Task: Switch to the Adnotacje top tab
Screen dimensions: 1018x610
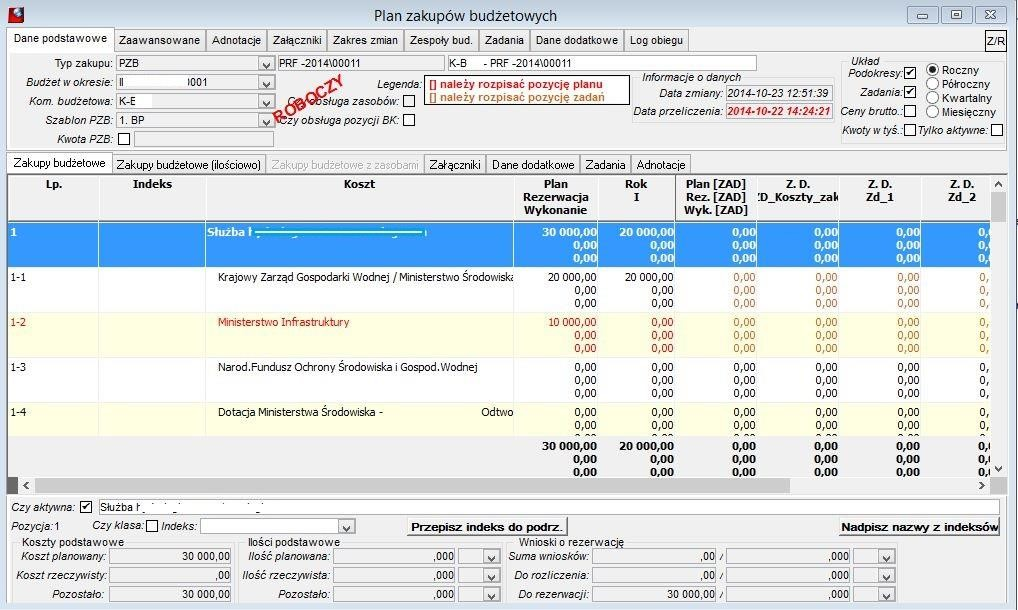Action: [236, 40]
